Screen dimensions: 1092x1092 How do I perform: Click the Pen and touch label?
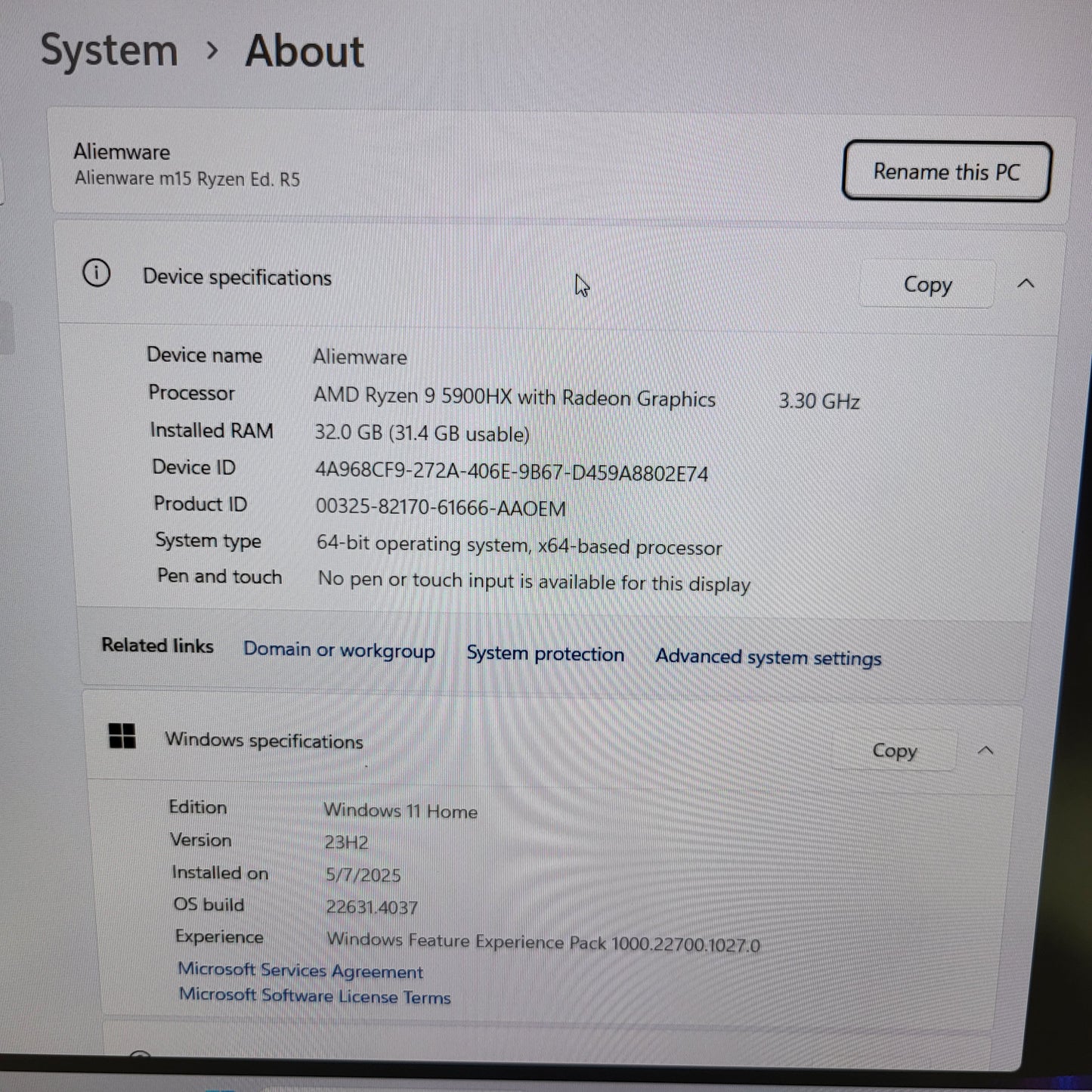click(219, 576)
